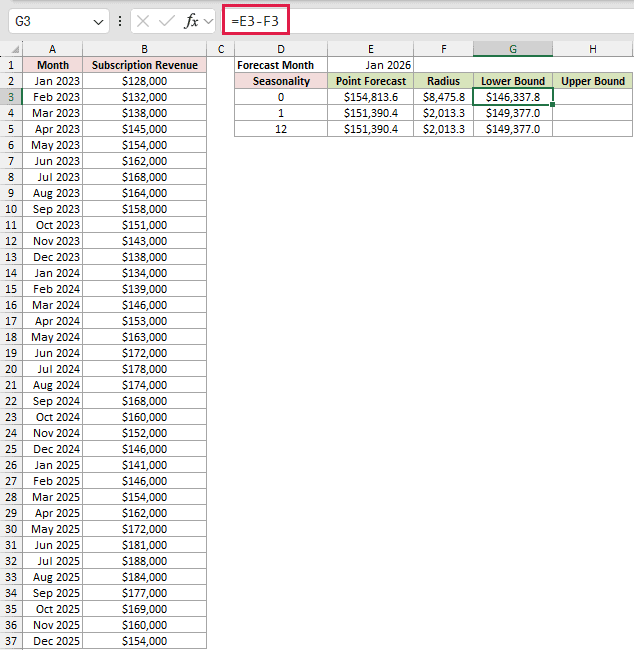Image resolution: width=634 pixels, height=650 pixels.
Task: Click the 'Lower Bound' header cell
Action: tap(513, 81)
